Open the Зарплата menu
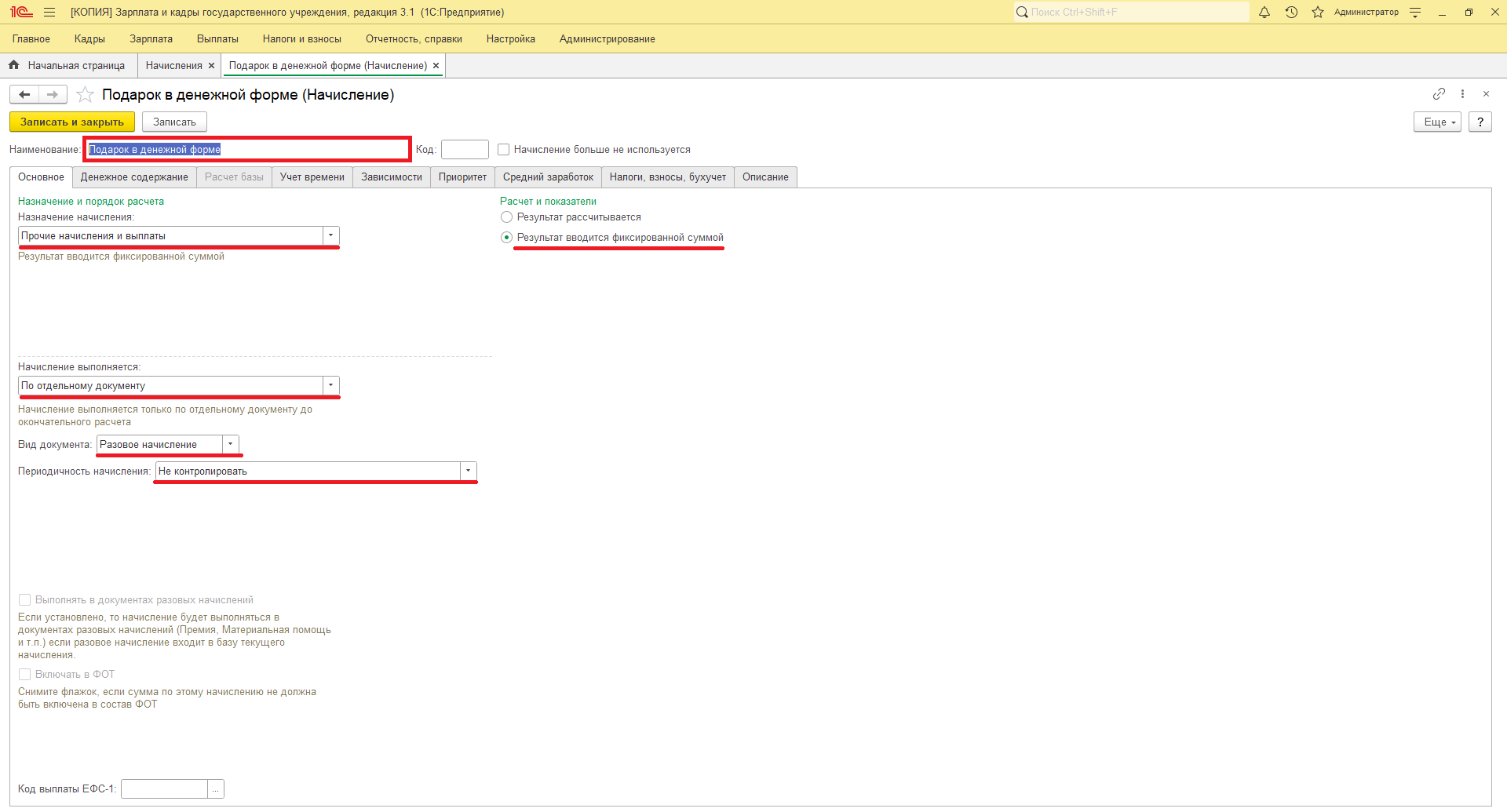The width and height of the screenshot is (1507, 812). [x=151, y=39]
